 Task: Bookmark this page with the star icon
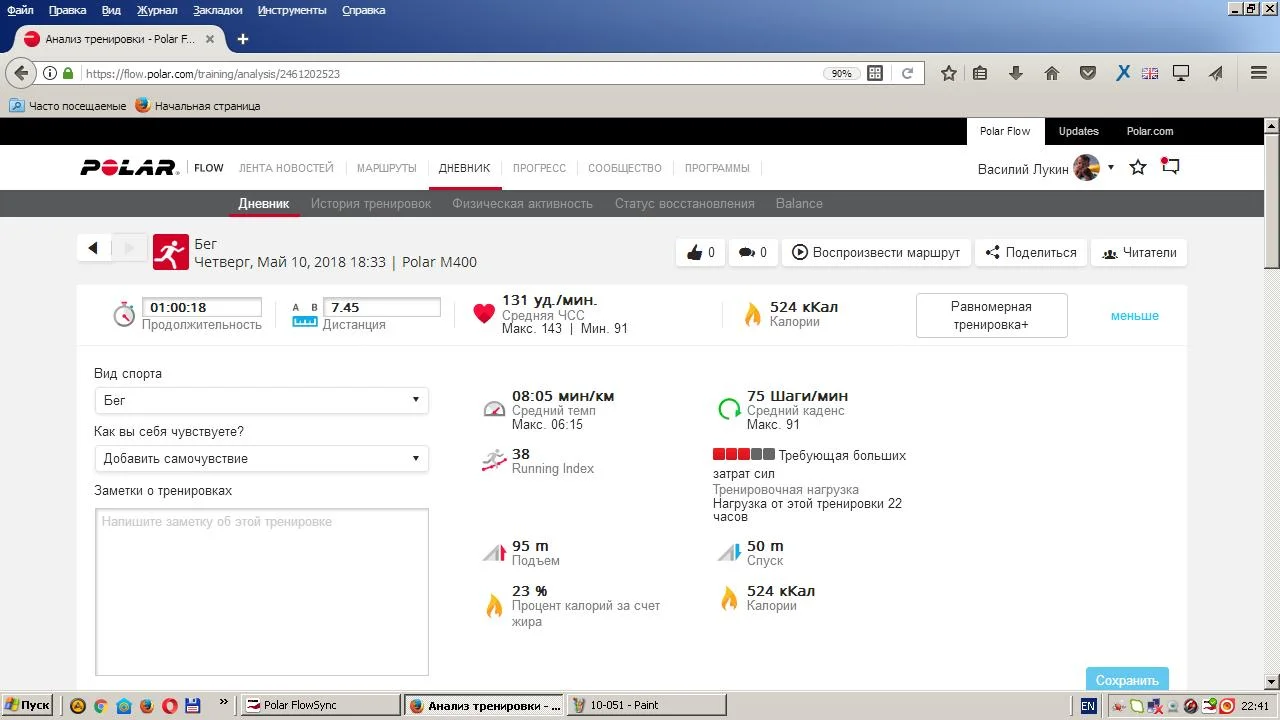click(949, 73)
